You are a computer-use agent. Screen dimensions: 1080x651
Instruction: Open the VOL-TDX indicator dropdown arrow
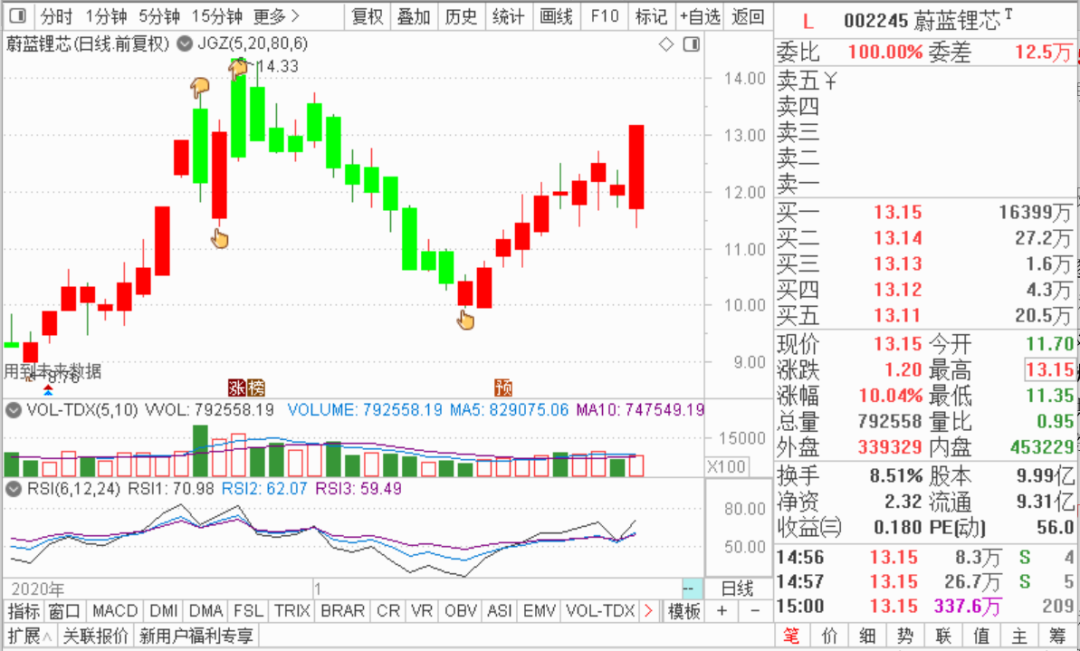point(15,410)
